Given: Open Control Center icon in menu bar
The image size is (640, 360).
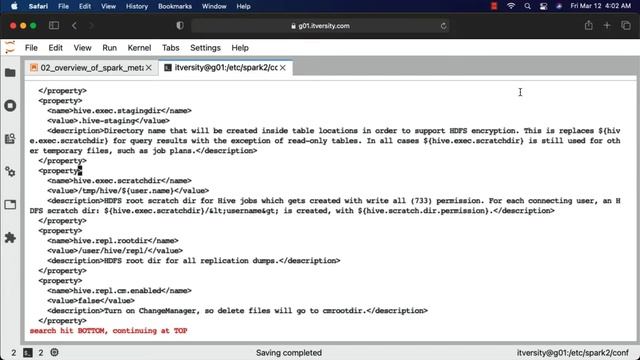Looking at the screenshot, I should [x=543, y=6].
